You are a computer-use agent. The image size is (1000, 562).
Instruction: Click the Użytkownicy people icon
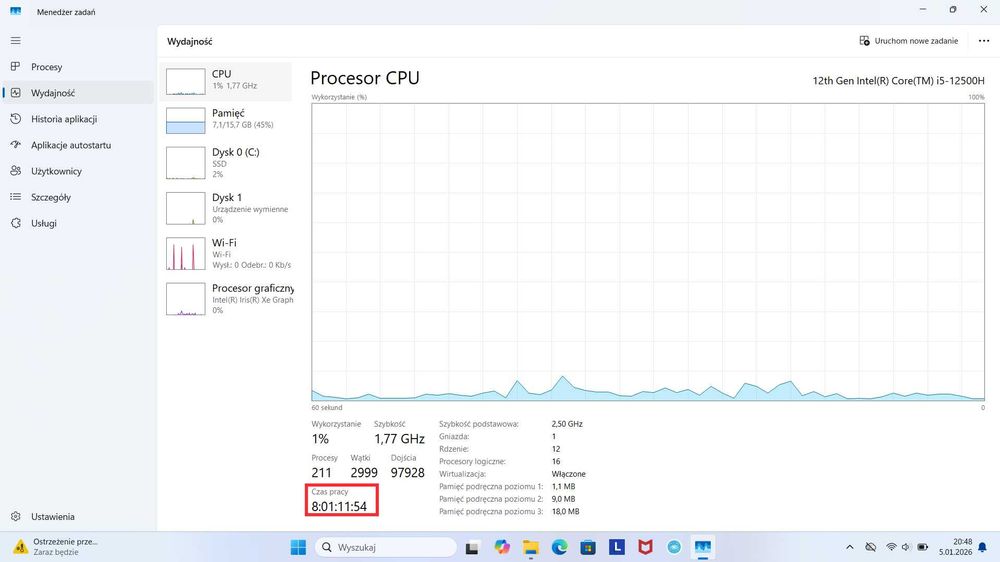pyautogui.click(x=16, y=171)
